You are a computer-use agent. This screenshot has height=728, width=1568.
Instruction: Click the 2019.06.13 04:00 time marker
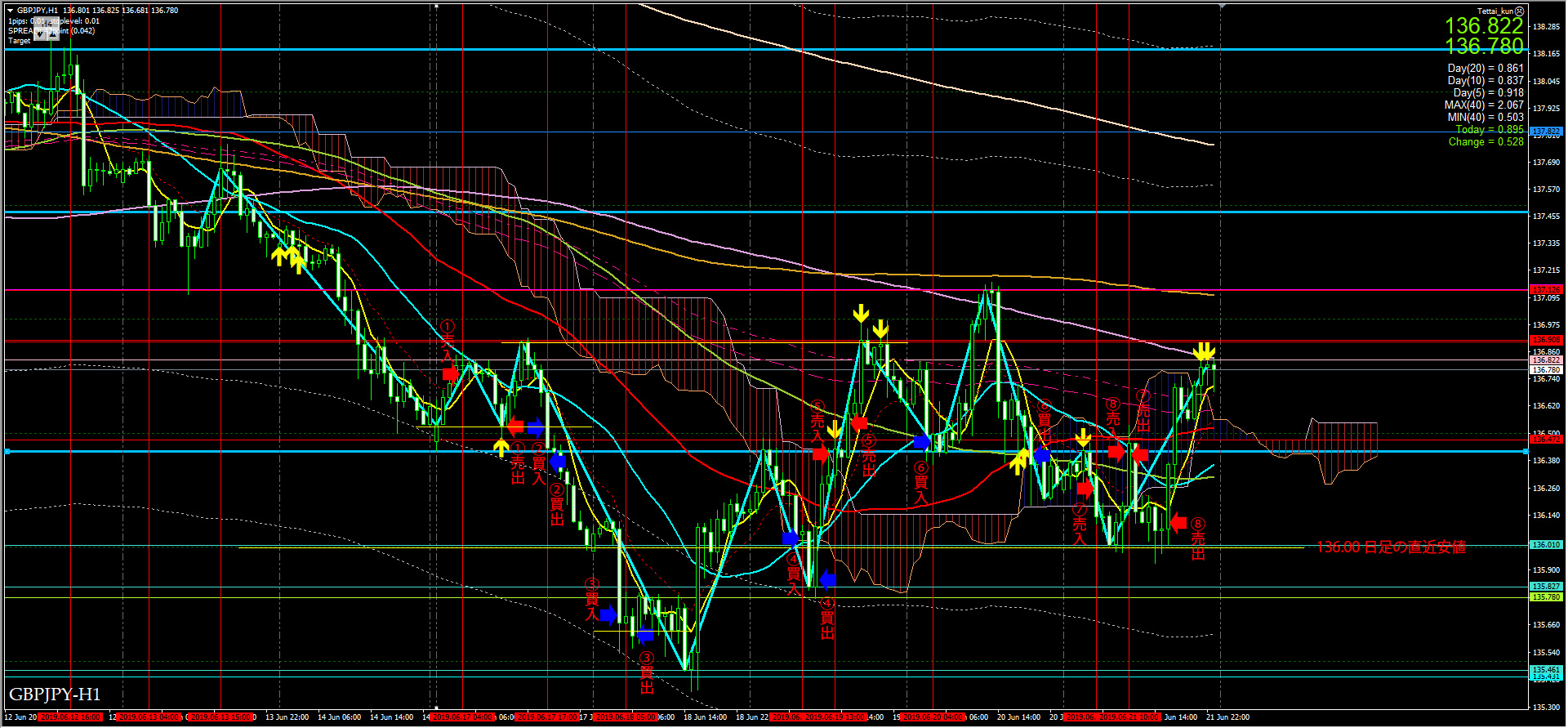[x=149, y=717]
